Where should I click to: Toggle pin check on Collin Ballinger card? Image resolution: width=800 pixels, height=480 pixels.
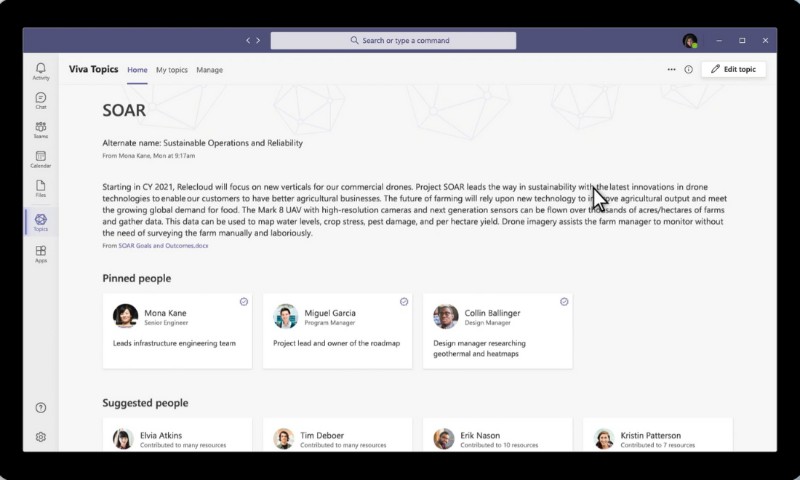(x=564, y=302)
